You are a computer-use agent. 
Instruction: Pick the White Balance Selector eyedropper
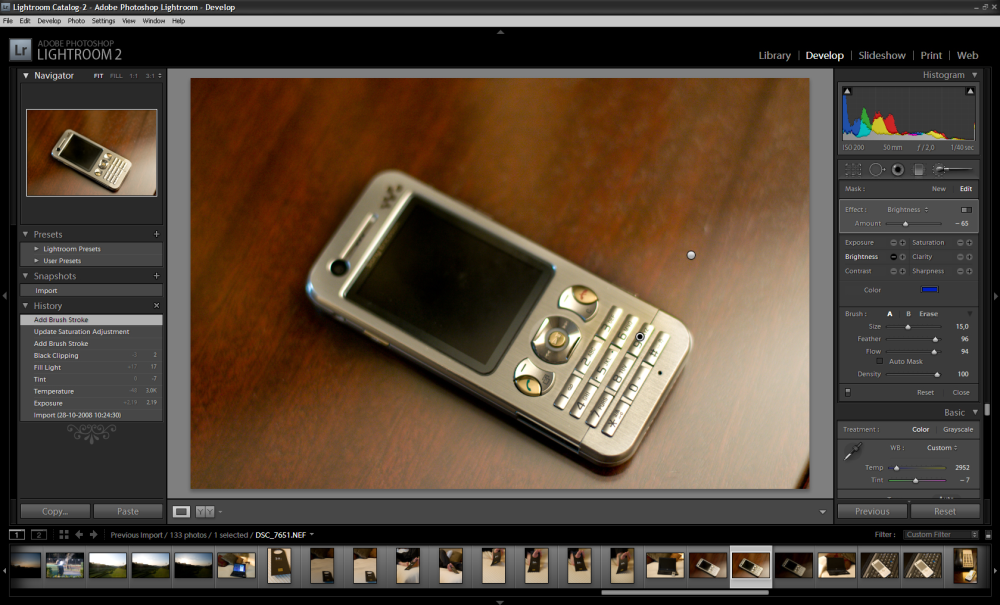[x=853, y=451]
